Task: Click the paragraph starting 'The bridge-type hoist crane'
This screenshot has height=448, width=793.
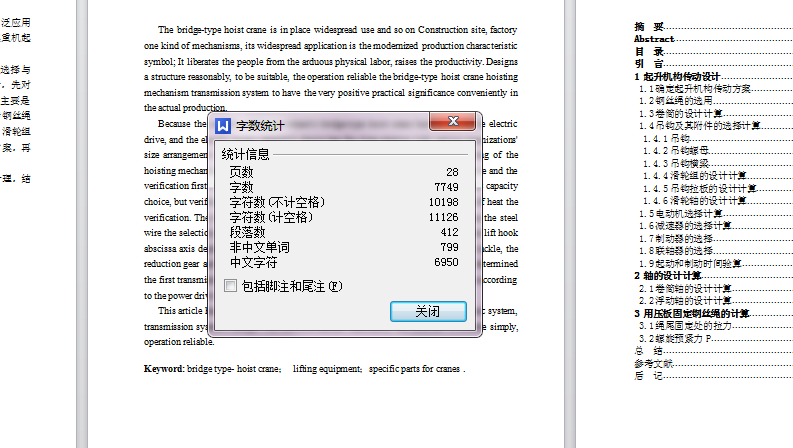Action: (x=331, y=69)
